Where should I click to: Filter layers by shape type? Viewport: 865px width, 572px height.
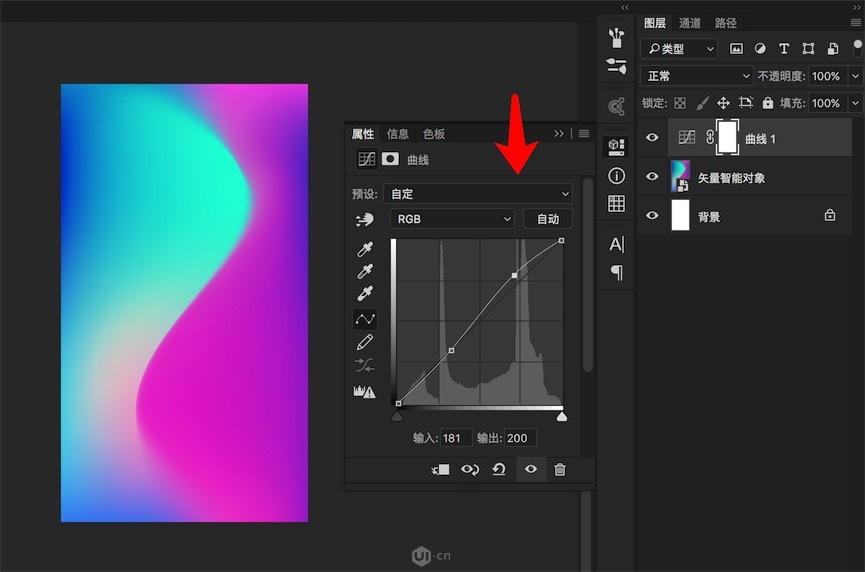[x=808, y=49]
